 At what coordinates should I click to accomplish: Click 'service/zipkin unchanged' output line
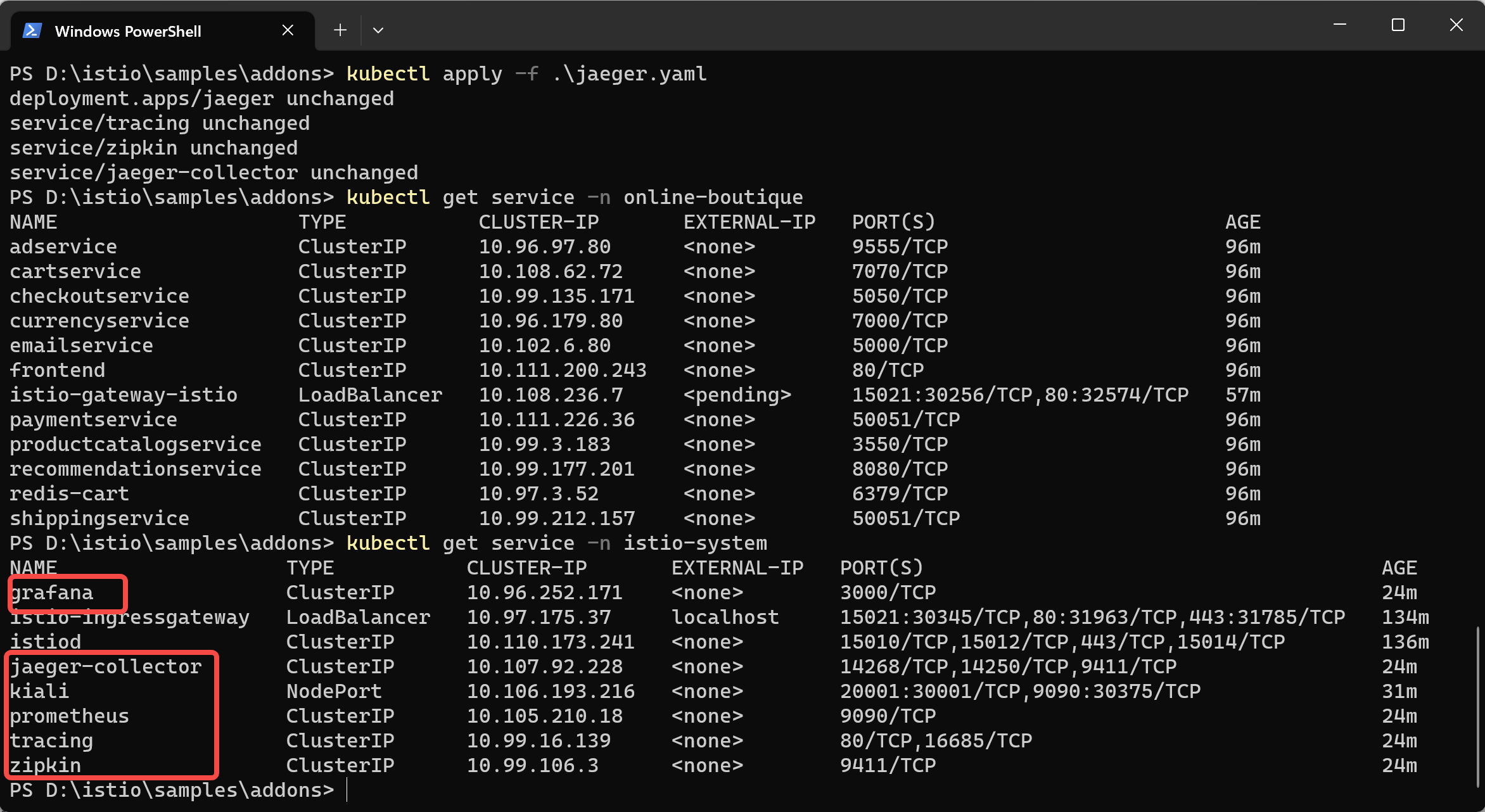pos(153,148)
